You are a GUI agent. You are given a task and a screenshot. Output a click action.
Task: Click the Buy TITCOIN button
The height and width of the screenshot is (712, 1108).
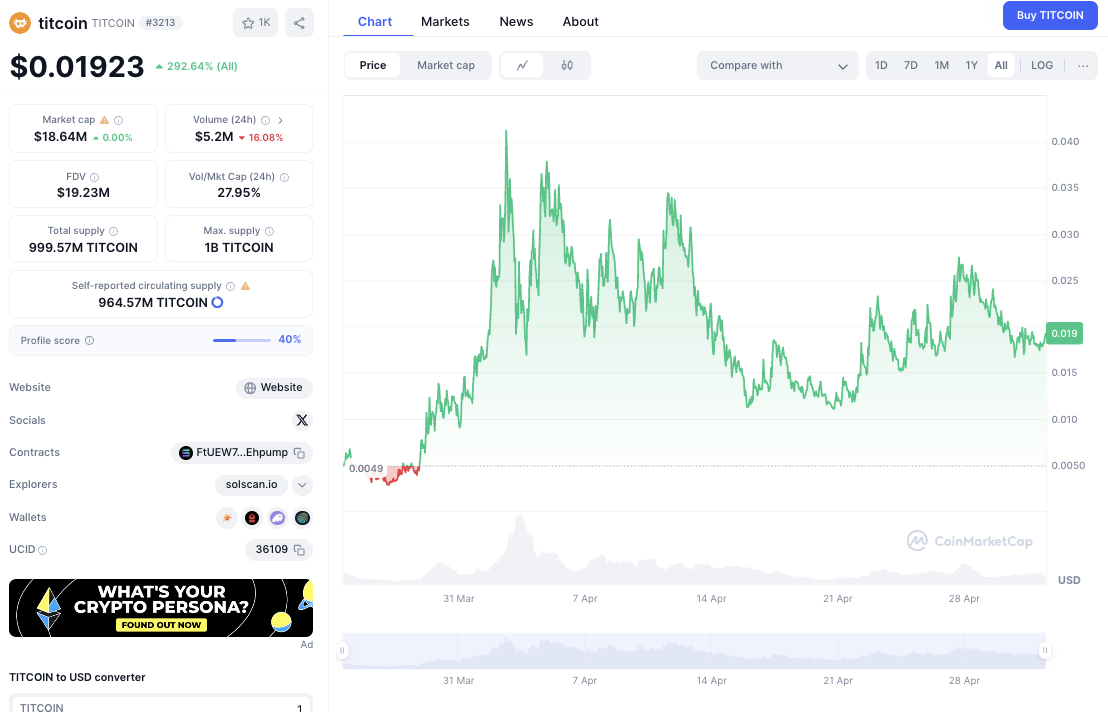click(1050, 16)
